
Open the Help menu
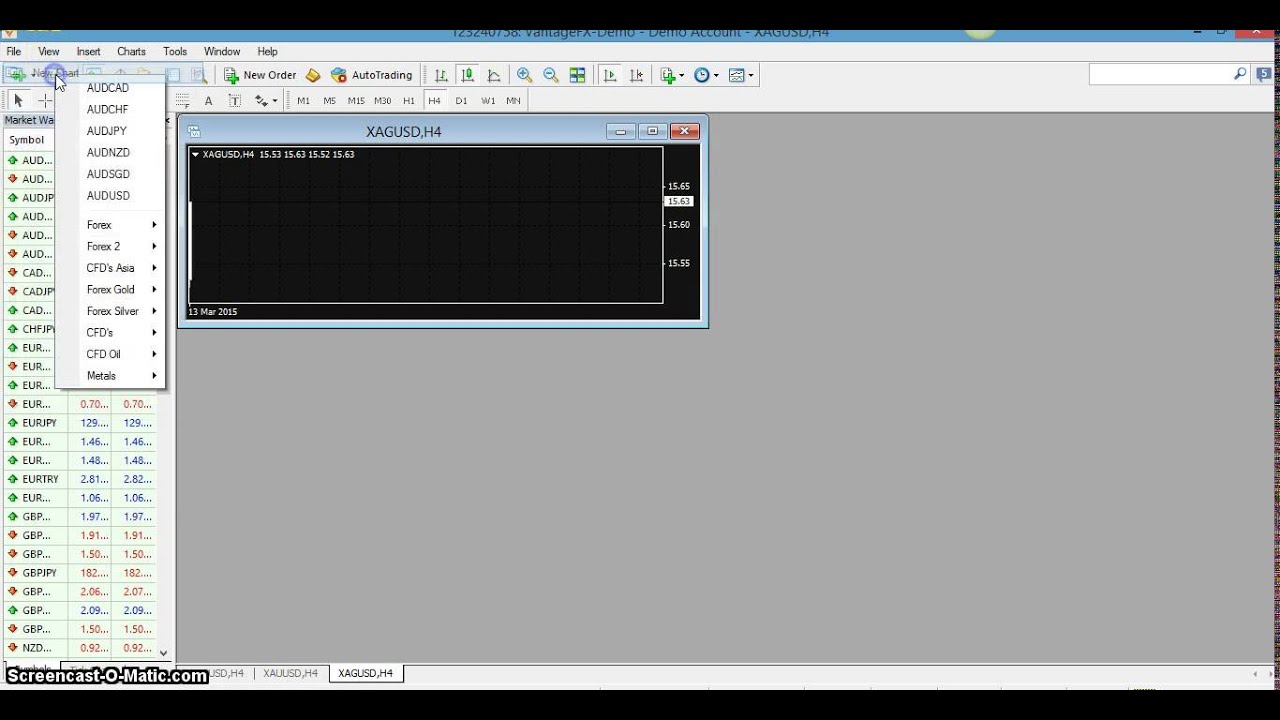[267, 51]
